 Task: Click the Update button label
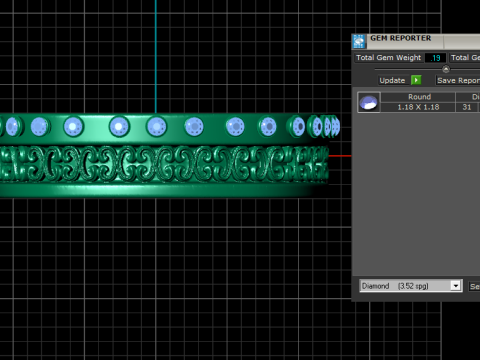click(392, 80)
